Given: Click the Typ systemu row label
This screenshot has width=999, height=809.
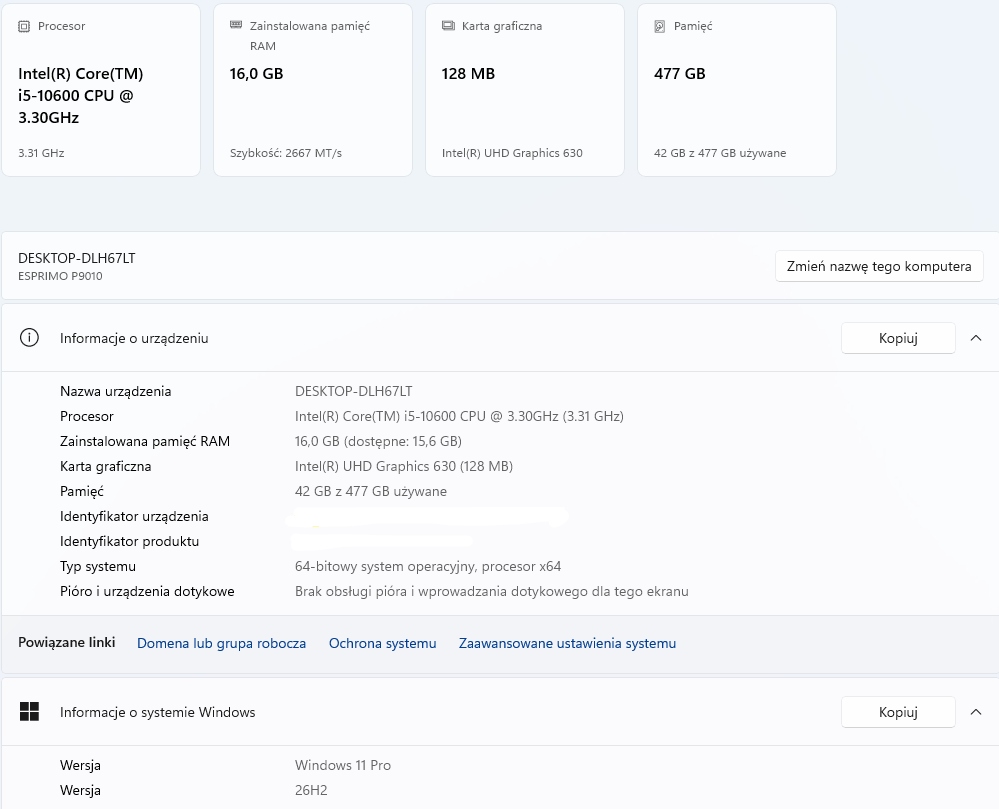Looking at the screenshot, I should (x=97, y=566).
